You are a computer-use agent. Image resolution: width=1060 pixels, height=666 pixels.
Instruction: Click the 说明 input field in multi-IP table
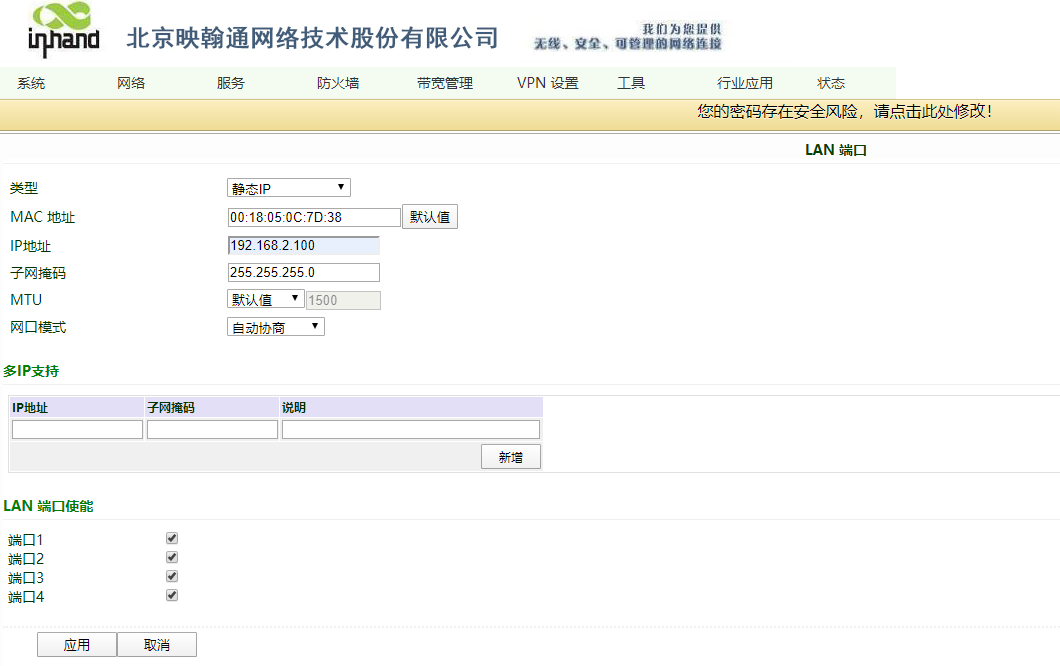tap(410, 429)
